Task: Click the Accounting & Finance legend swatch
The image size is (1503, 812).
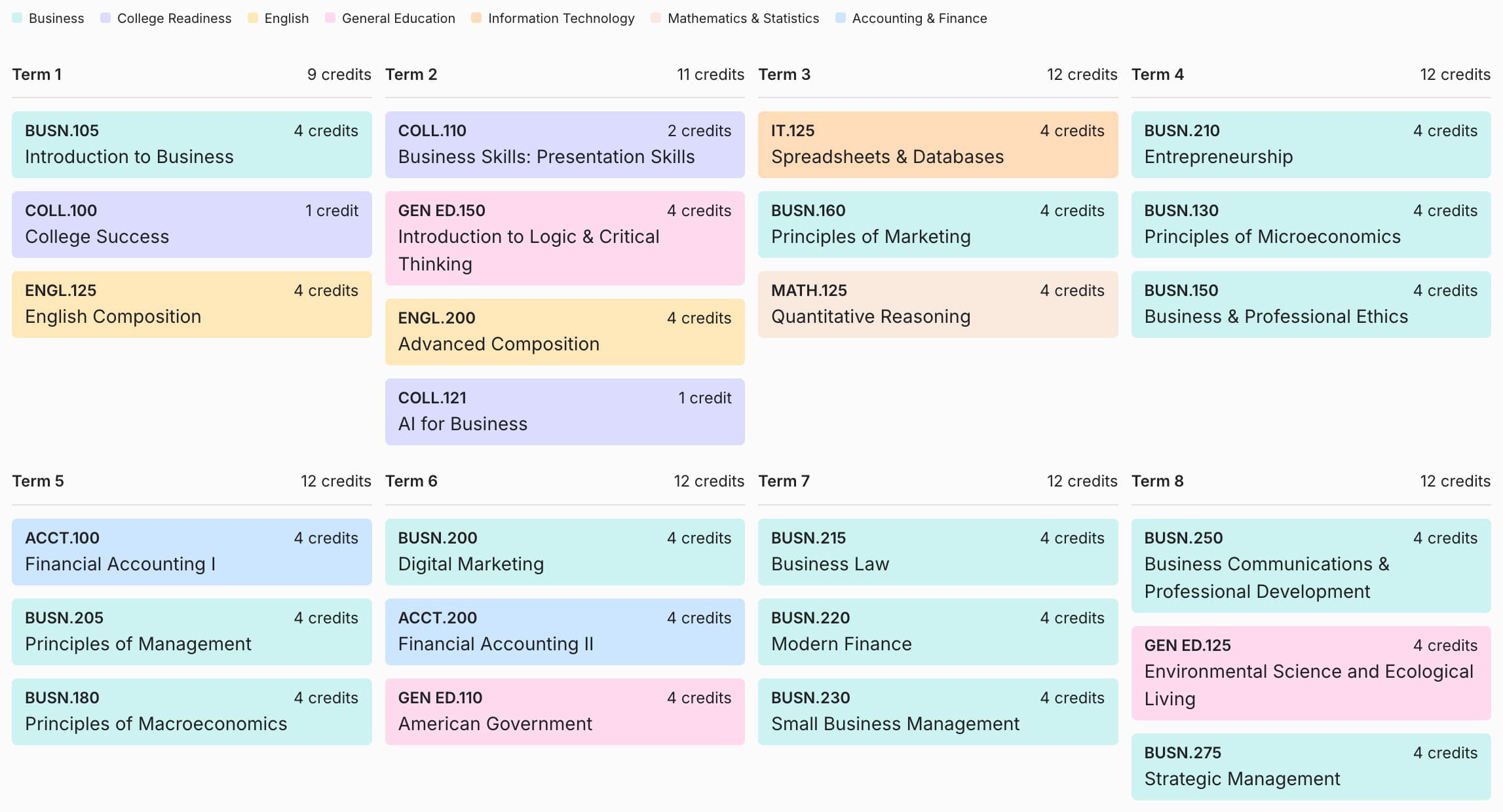Action: click(x=841, y=18)
